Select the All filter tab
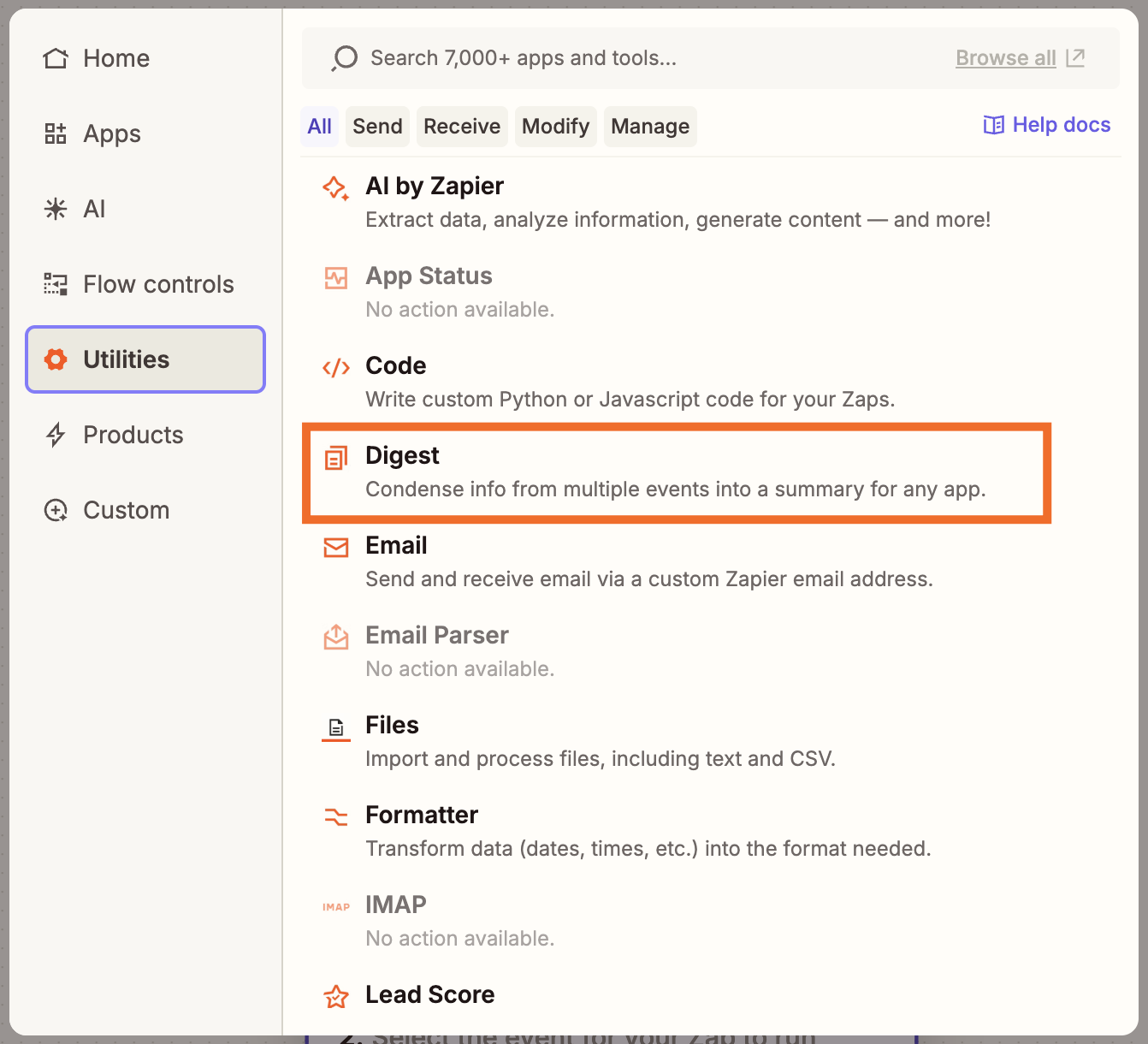 pyautogui.click(x=320, y=127)
